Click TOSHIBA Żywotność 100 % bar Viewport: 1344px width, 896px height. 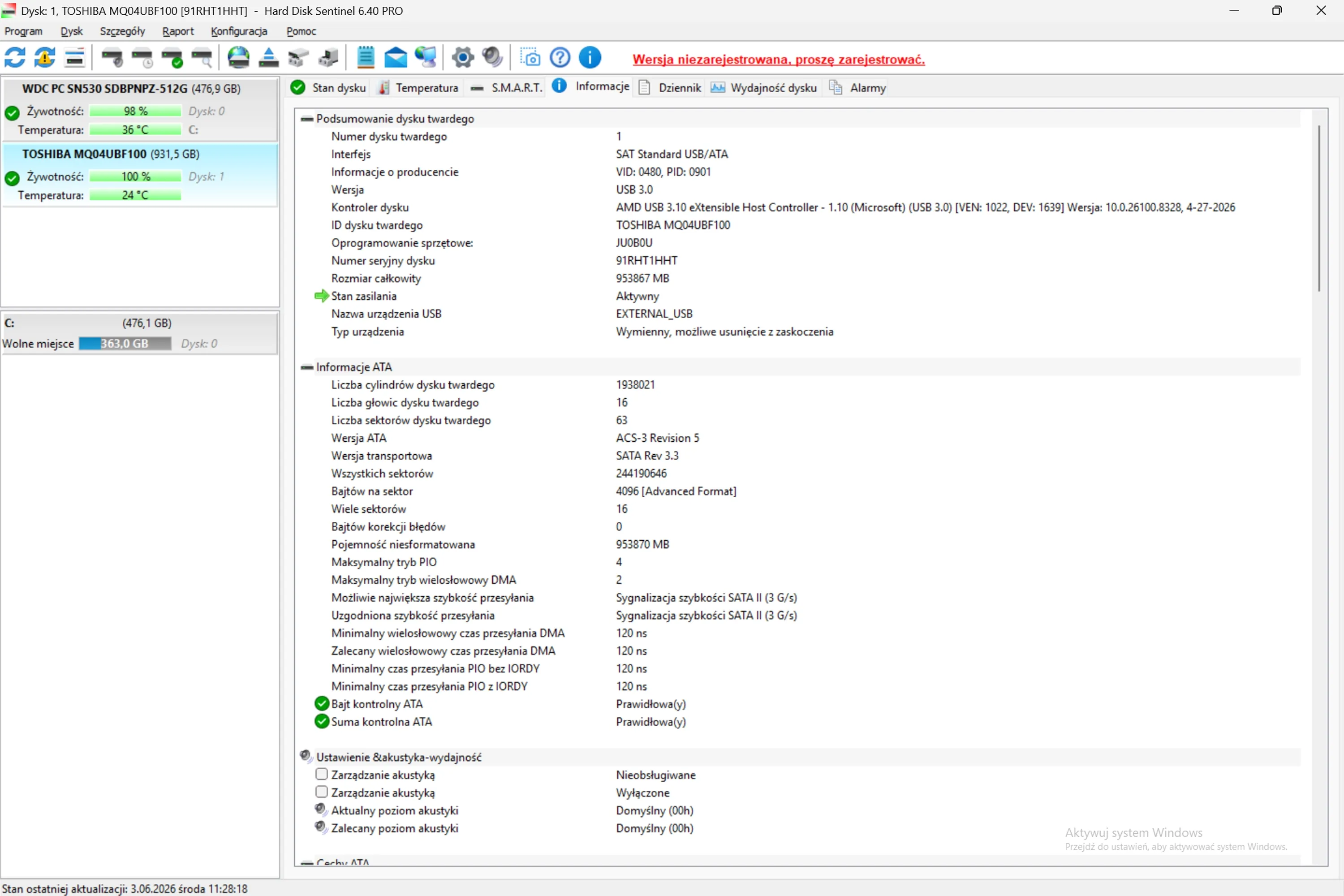tap(135, 177)
